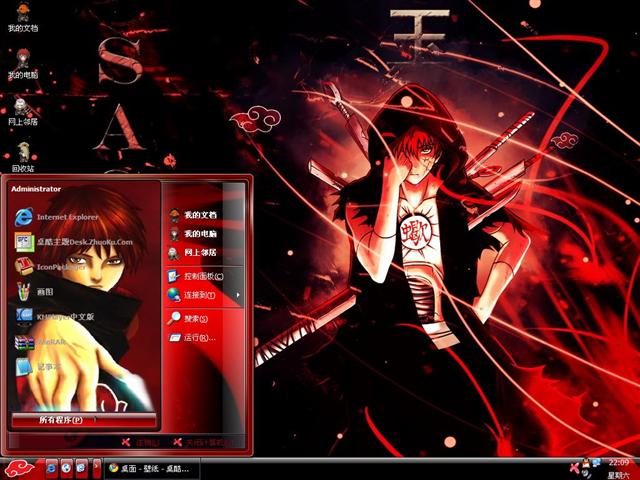The height and width of the screenshot is (480, 640).
Task: Click the 22:09 taskbar clock
Action: point(619,462)
